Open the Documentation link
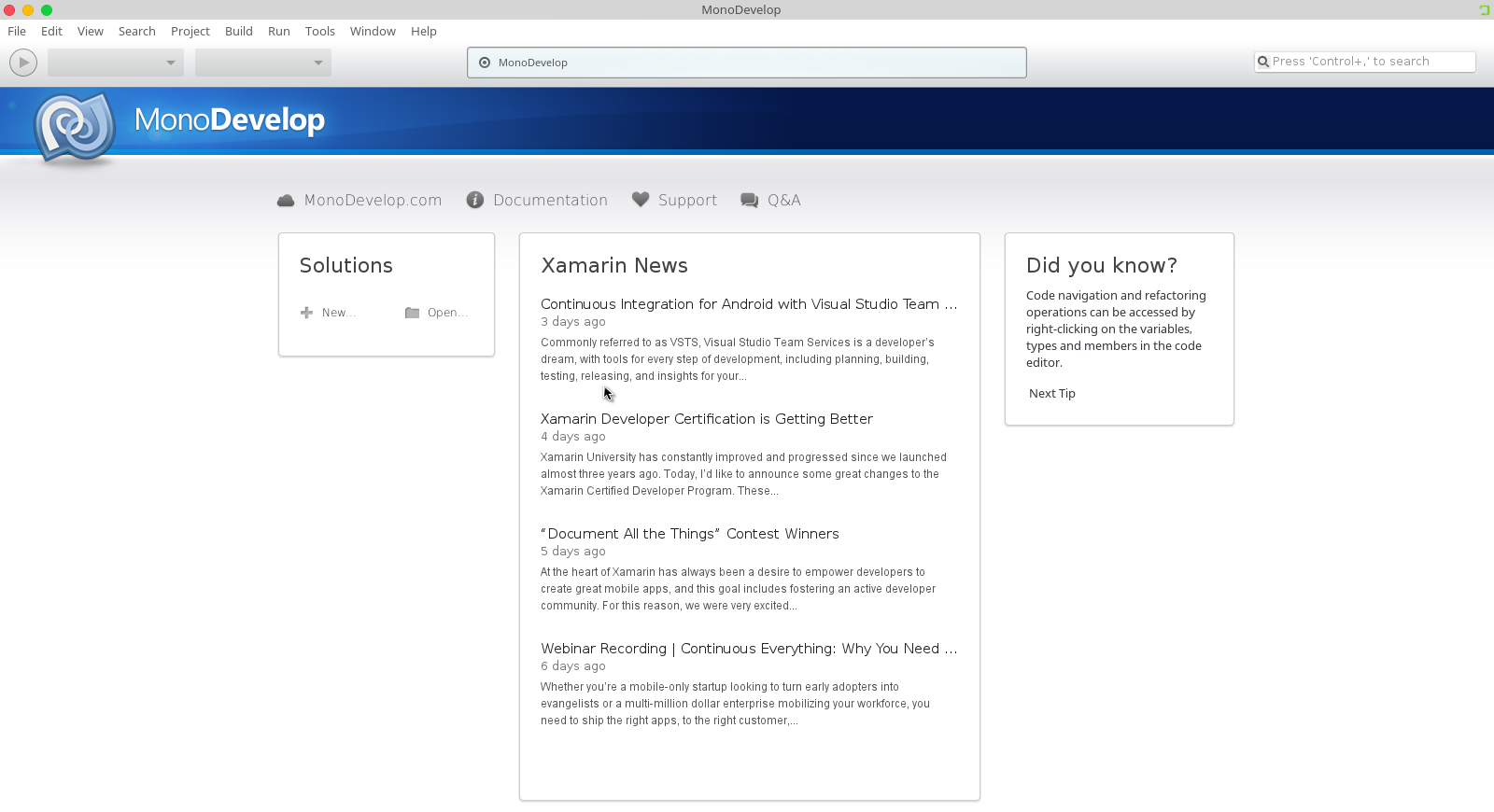The image size is (1494, 812). (x=550, y=200)
